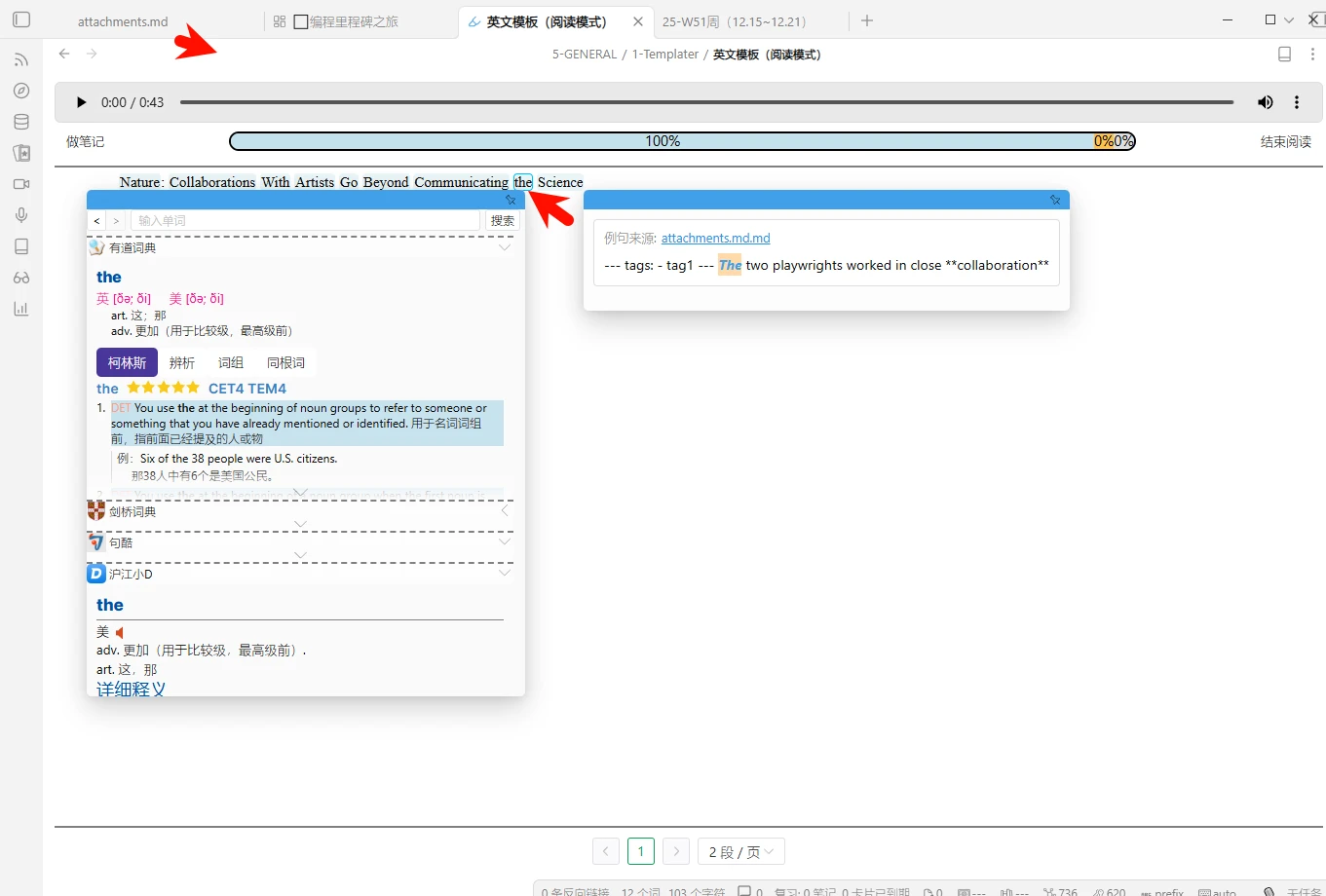Select the 同根词 tab in Youdao dictionary
1326x896 pixels.
285,362
